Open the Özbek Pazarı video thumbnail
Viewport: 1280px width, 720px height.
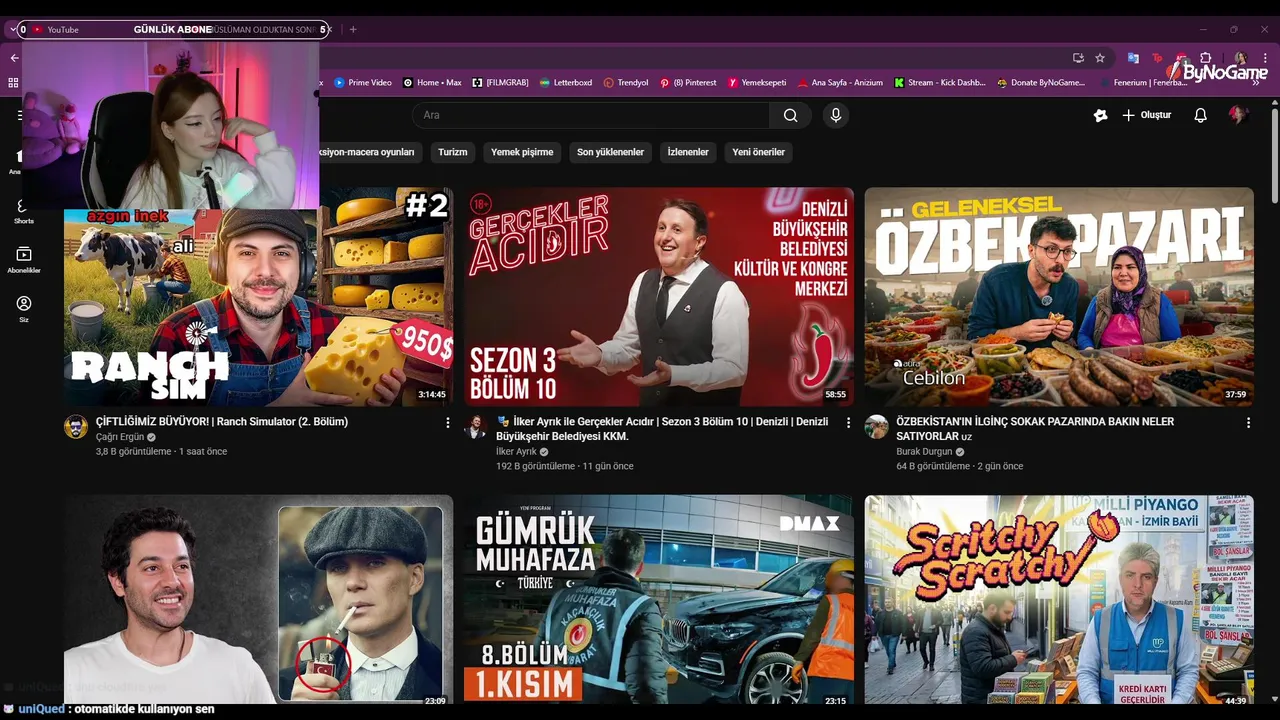pos(1059,297)
